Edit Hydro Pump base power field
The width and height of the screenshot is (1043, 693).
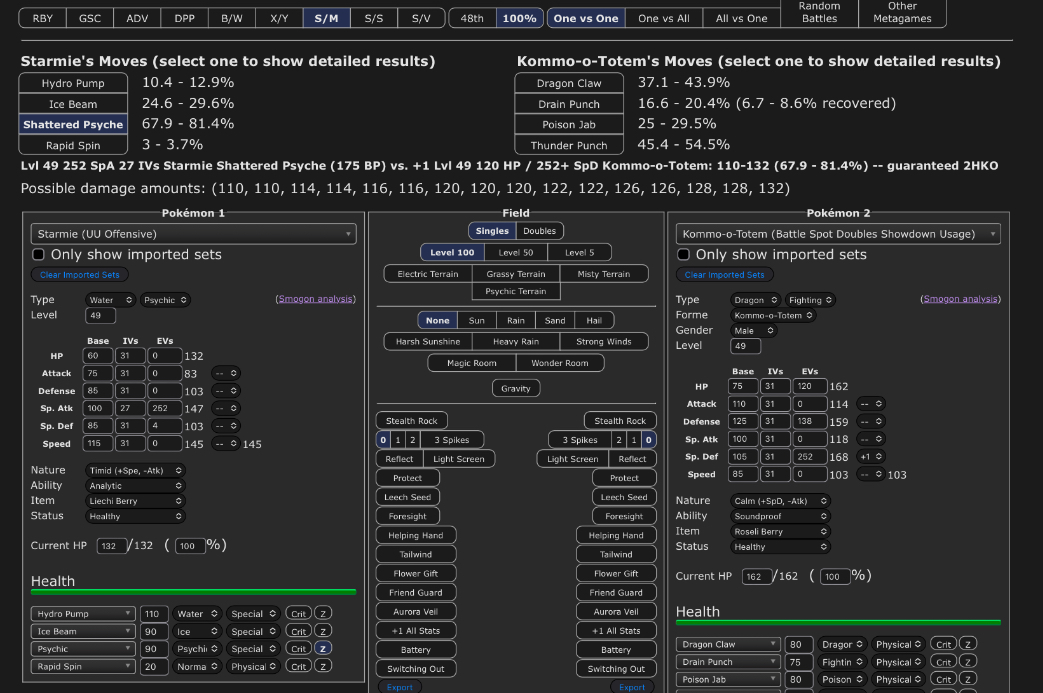(x=154, y=613)
